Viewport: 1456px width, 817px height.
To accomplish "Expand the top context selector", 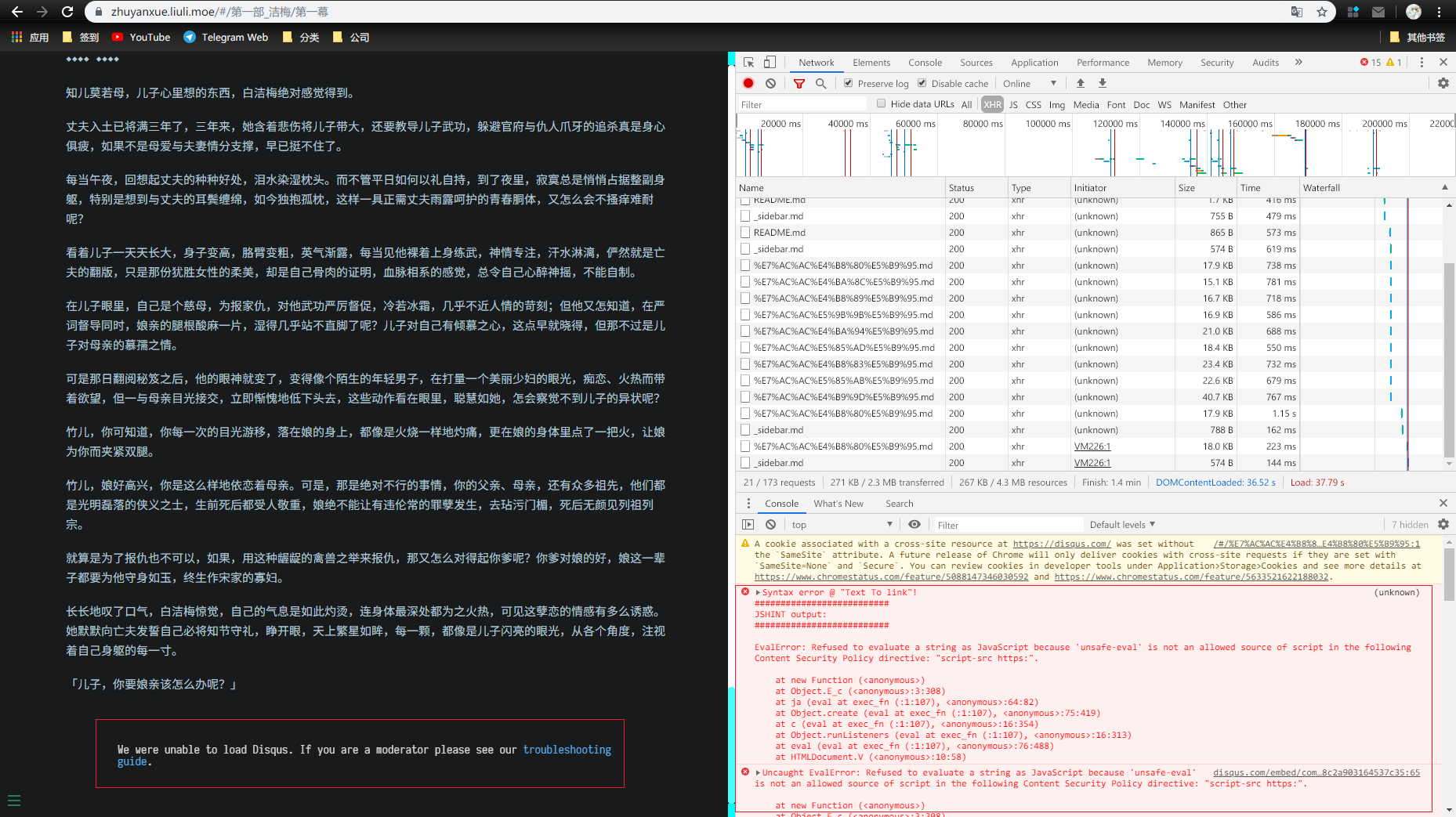I will pyautogui.click(x=842, y=525).
